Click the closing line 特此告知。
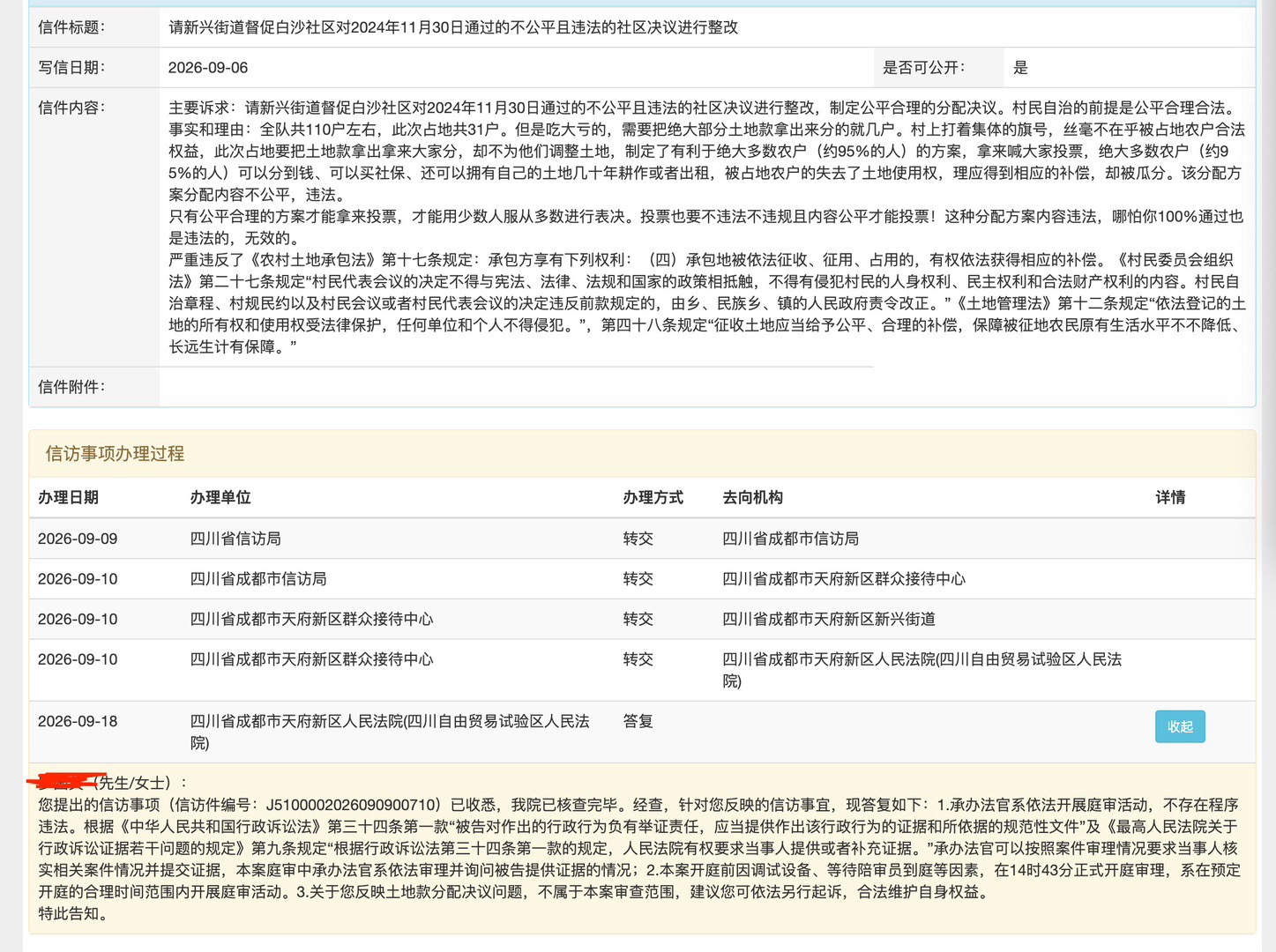The width and height of the screenshot is (1276, 952). pyautogui.click(x=74, y=913)
